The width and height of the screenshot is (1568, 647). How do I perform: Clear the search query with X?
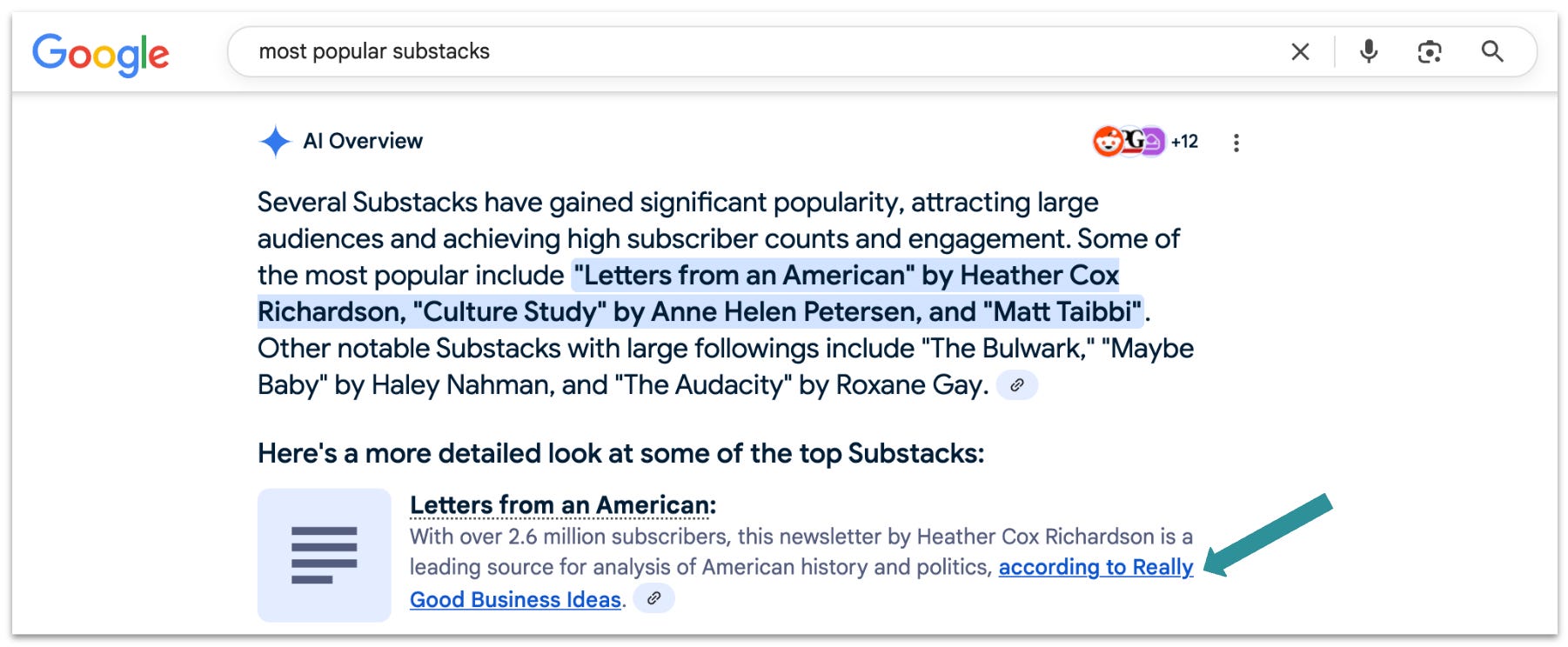coord(1300,52)
